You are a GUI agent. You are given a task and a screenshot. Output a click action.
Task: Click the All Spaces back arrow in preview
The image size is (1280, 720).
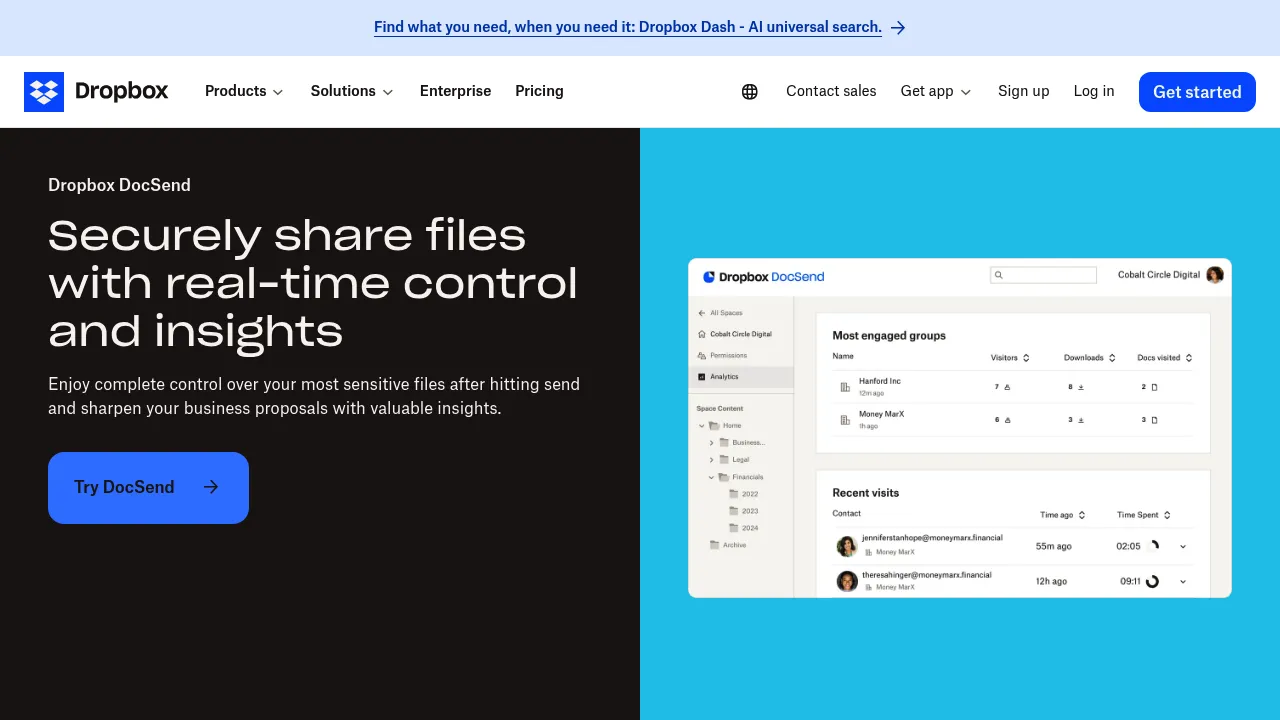(x=702, y=313)
